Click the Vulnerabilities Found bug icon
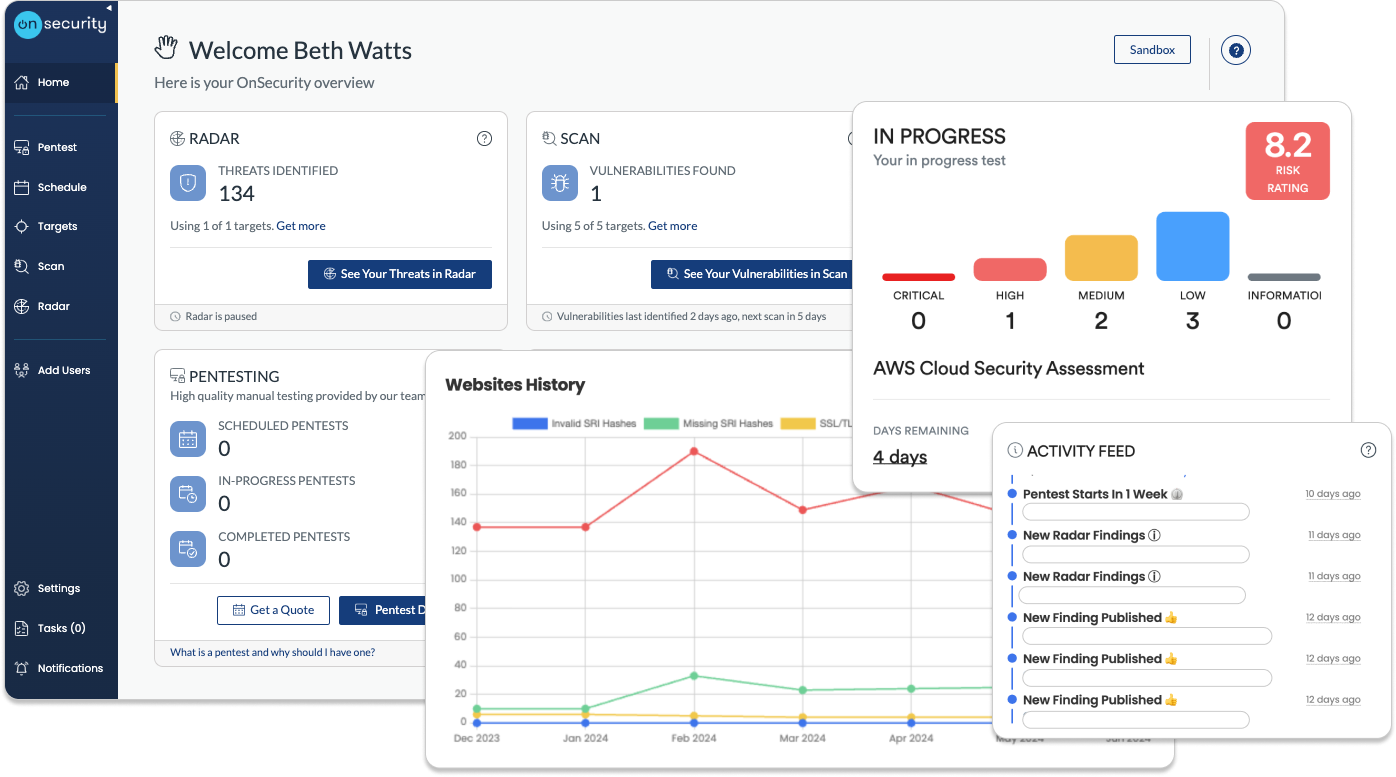This screenshot has width=1396, height=777. point(560,183)
